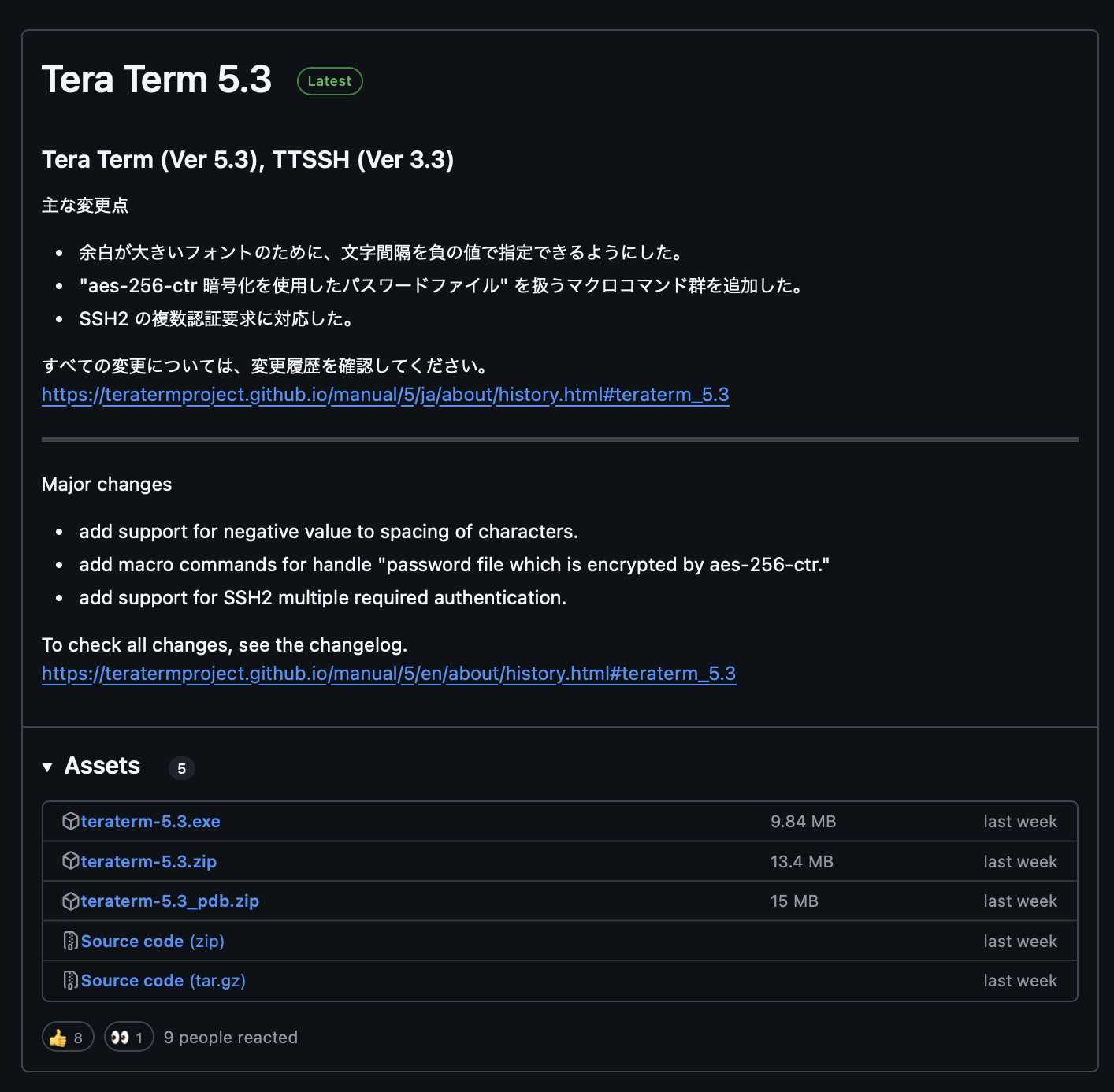This screenshot has height=1092, width=1114.
Task: Open the English changelog history link
Action: 388,674
